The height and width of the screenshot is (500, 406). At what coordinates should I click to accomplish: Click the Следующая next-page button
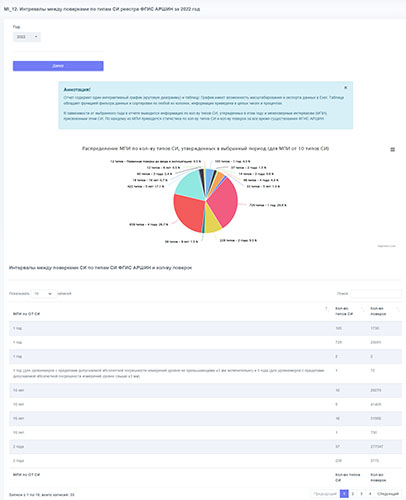388,493
